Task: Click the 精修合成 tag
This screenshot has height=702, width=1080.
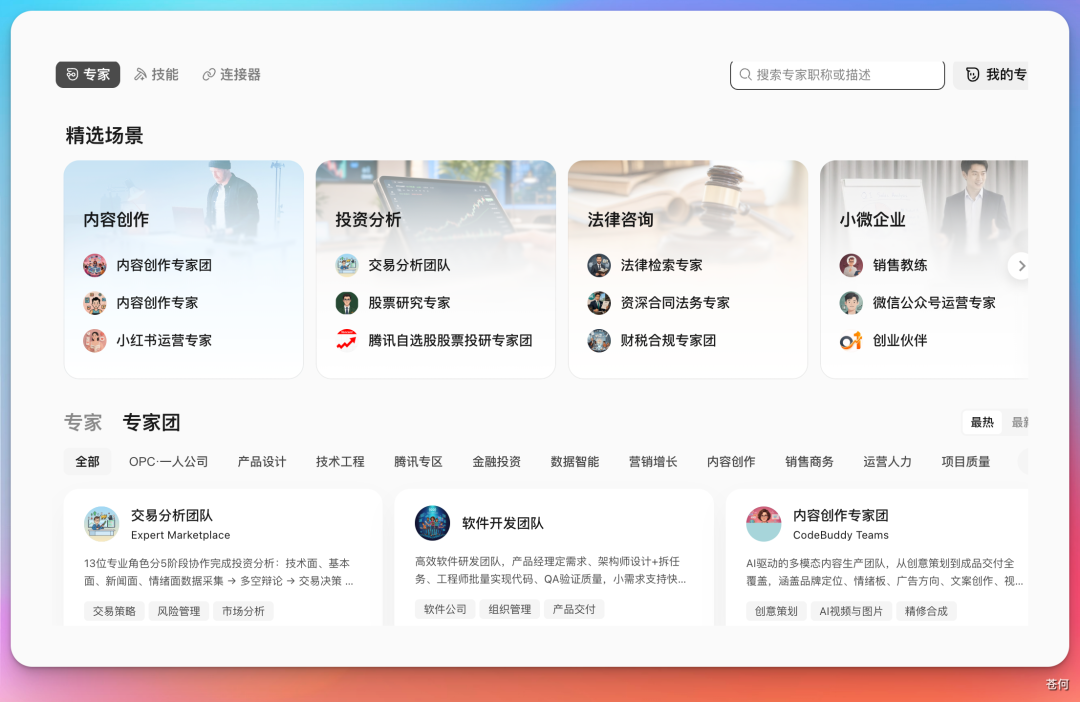Action: point(926,611)
